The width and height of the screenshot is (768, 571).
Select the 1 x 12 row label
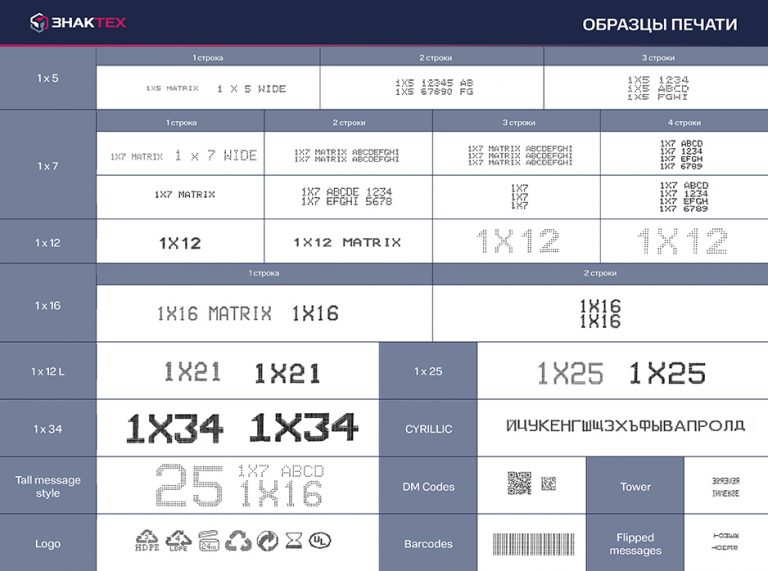(48, 243)
